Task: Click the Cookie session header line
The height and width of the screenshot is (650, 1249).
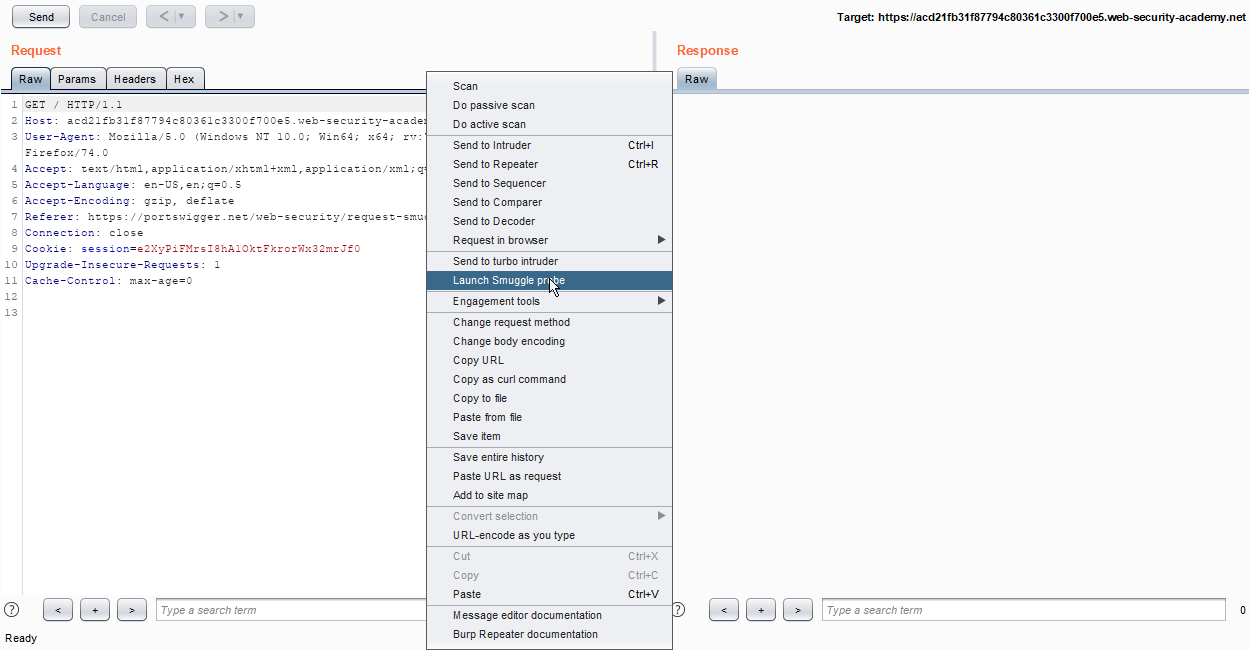Action: (x=192, y=249)
